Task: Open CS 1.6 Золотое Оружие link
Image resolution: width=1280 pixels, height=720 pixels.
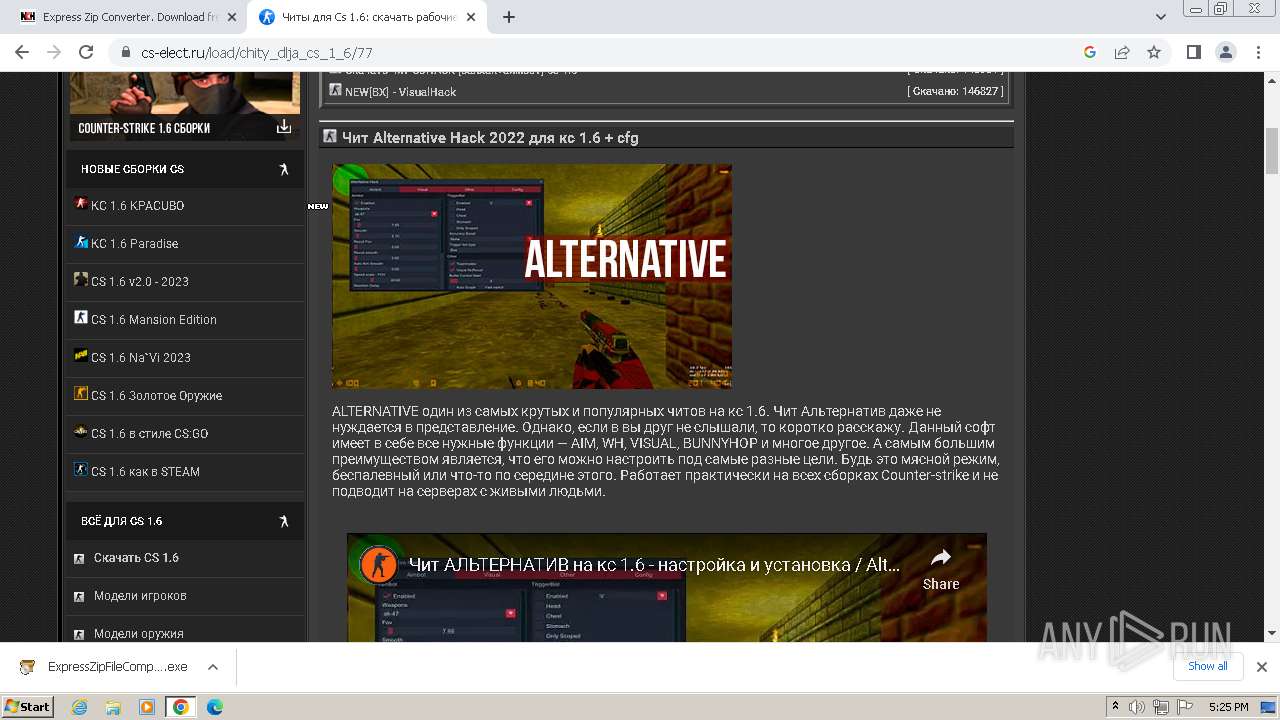Action: coord(156,395)
